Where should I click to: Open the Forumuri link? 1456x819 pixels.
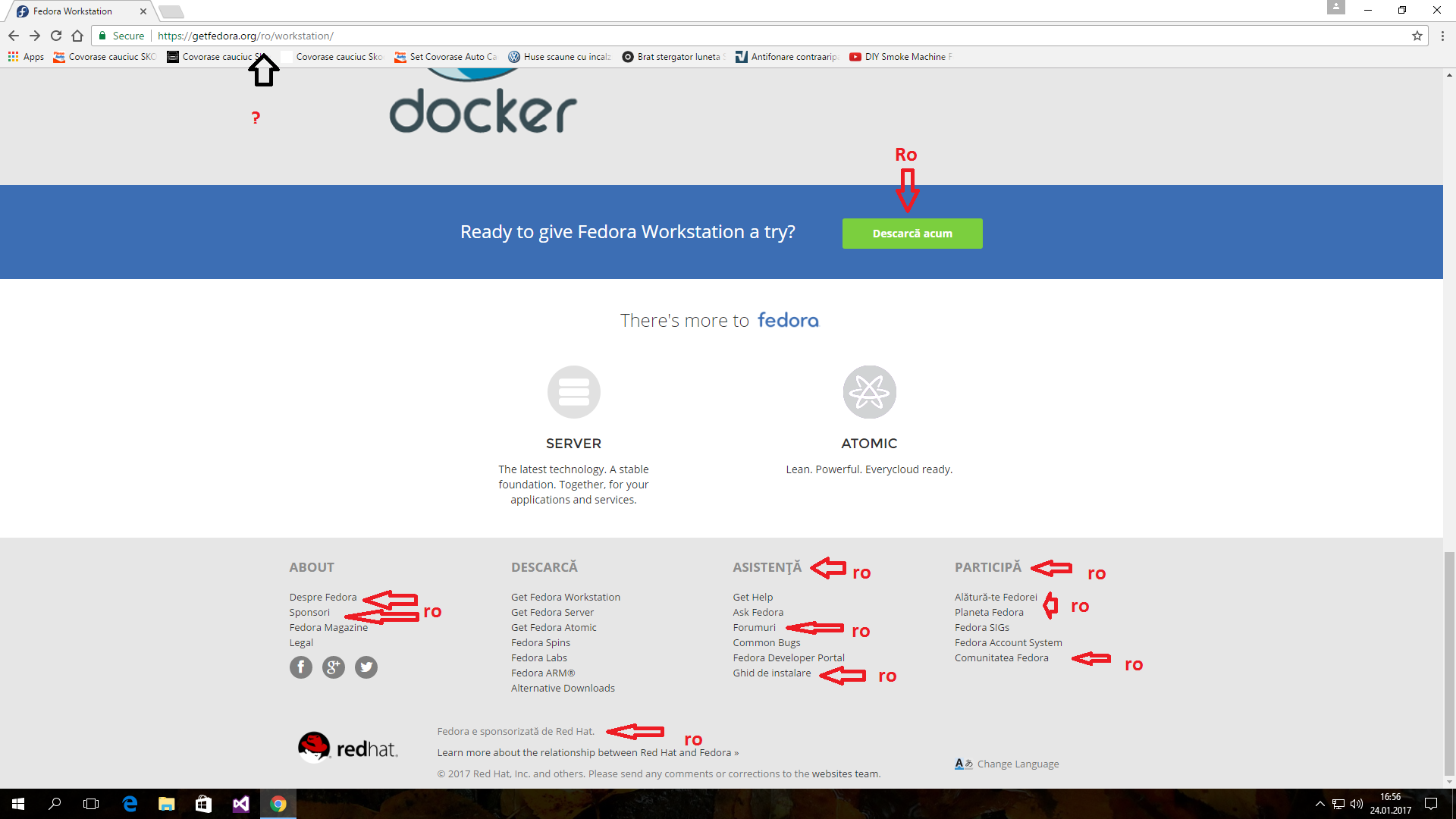point(755,628)
